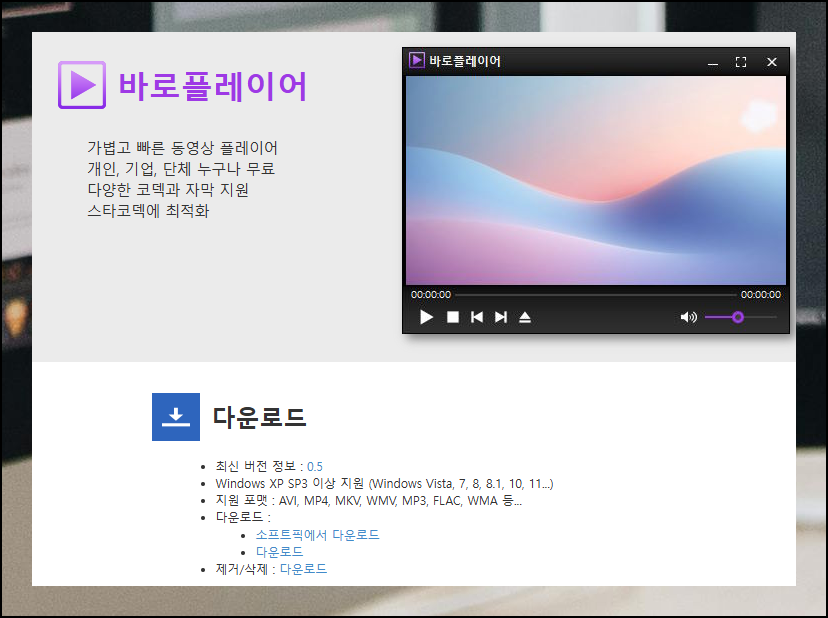Click the purple volume slider handle
828x618 pixels.
point(738,317)
